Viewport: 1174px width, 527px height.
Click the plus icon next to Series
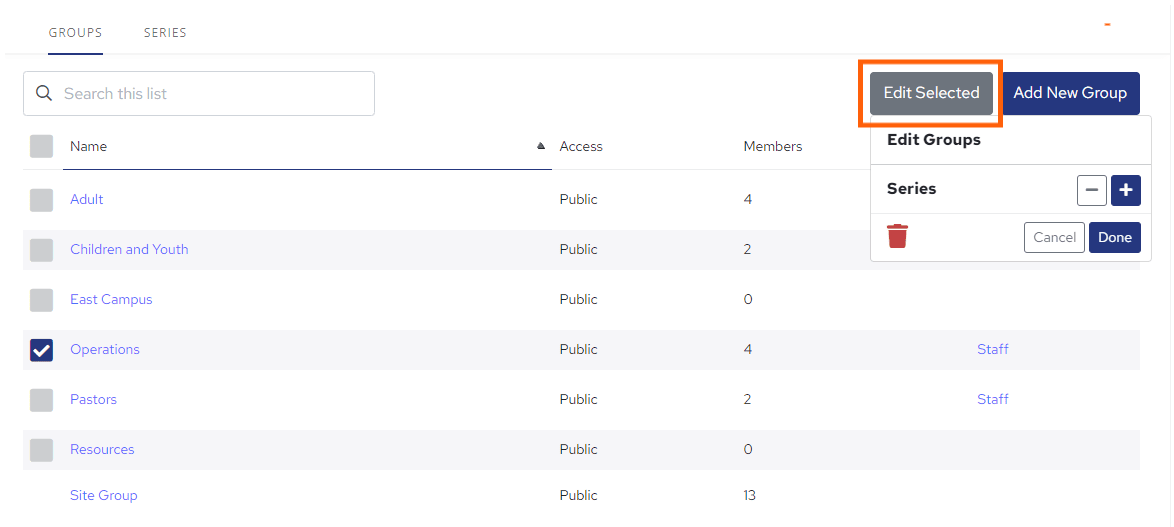[1125, 190]
